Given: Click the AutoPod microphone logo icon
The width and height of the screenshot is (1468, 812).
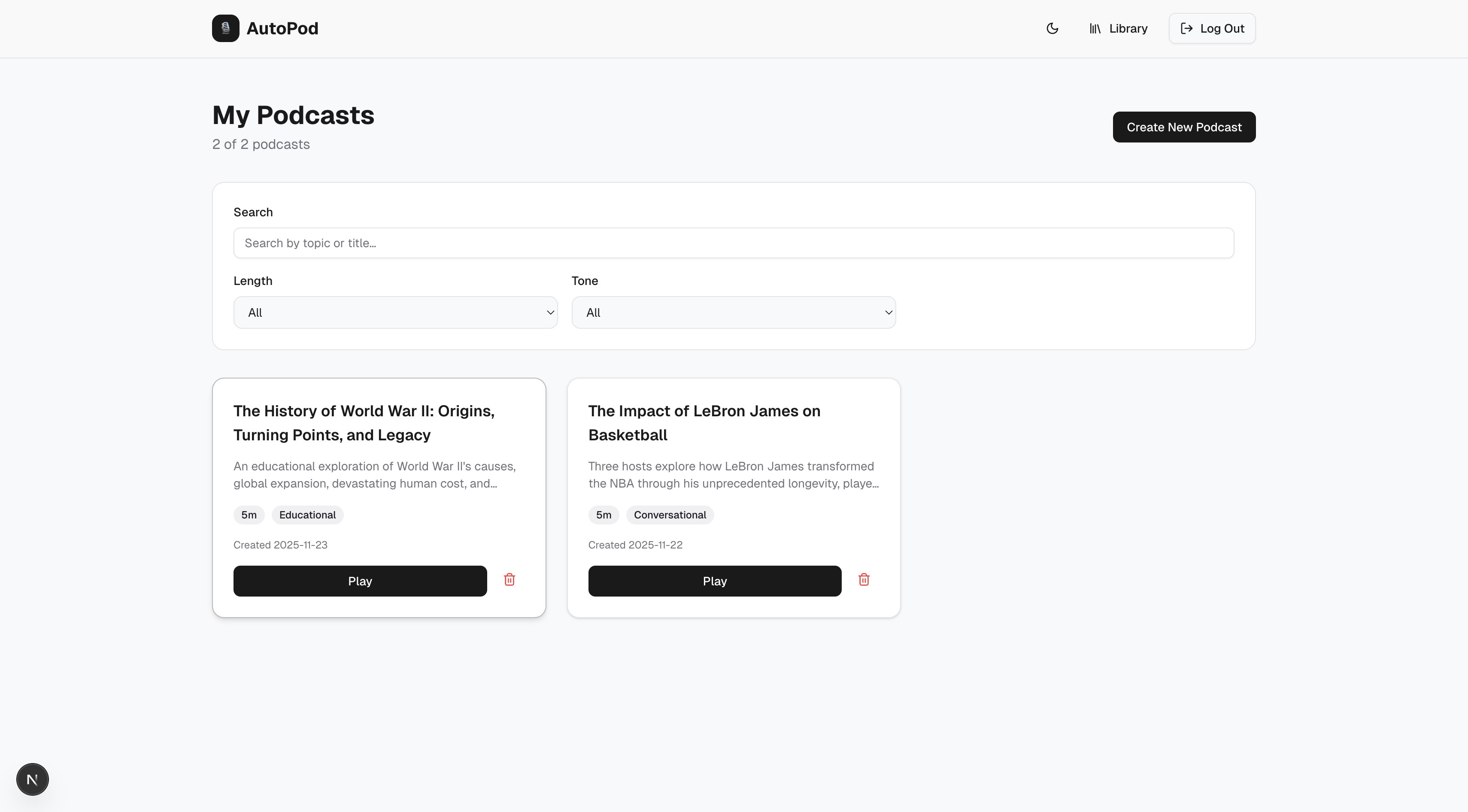Looking at the screenshot, I should click(x=226, y=28).
